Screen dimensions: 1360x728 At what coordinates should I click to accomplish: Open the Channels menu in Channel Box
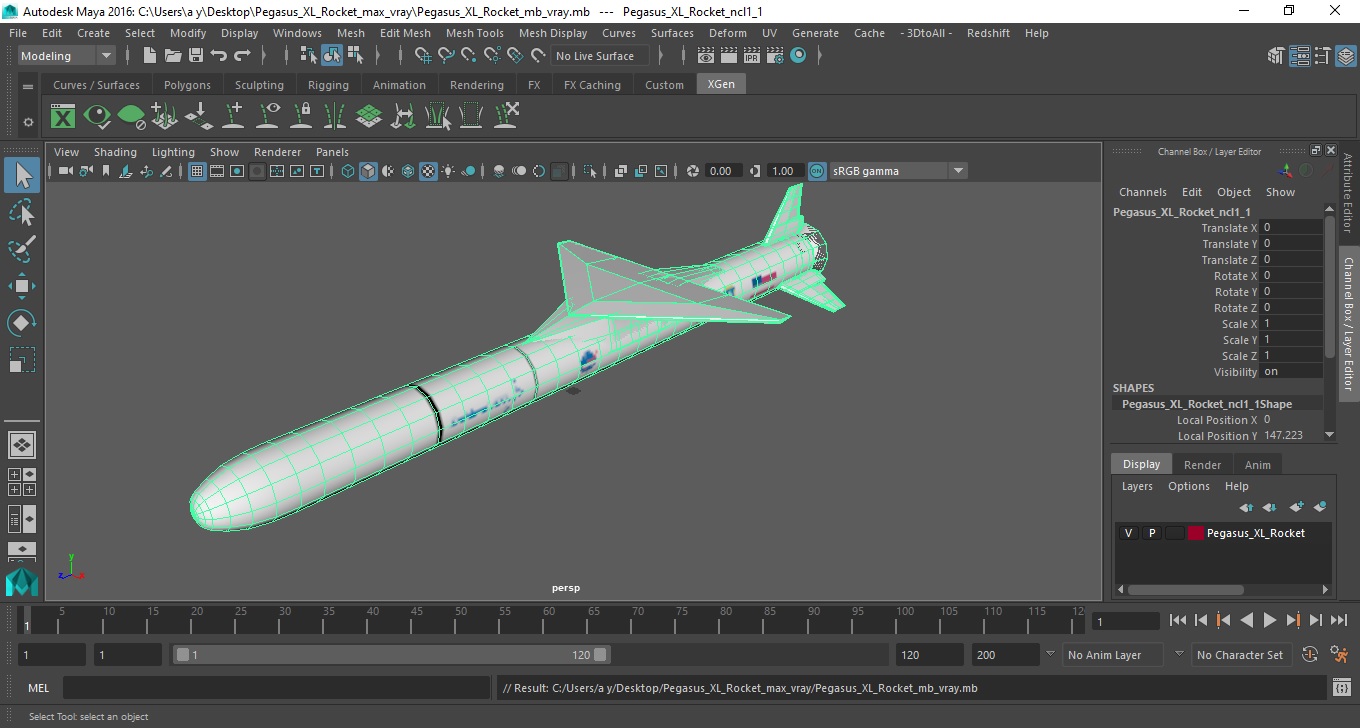[x=1142, y=192]
